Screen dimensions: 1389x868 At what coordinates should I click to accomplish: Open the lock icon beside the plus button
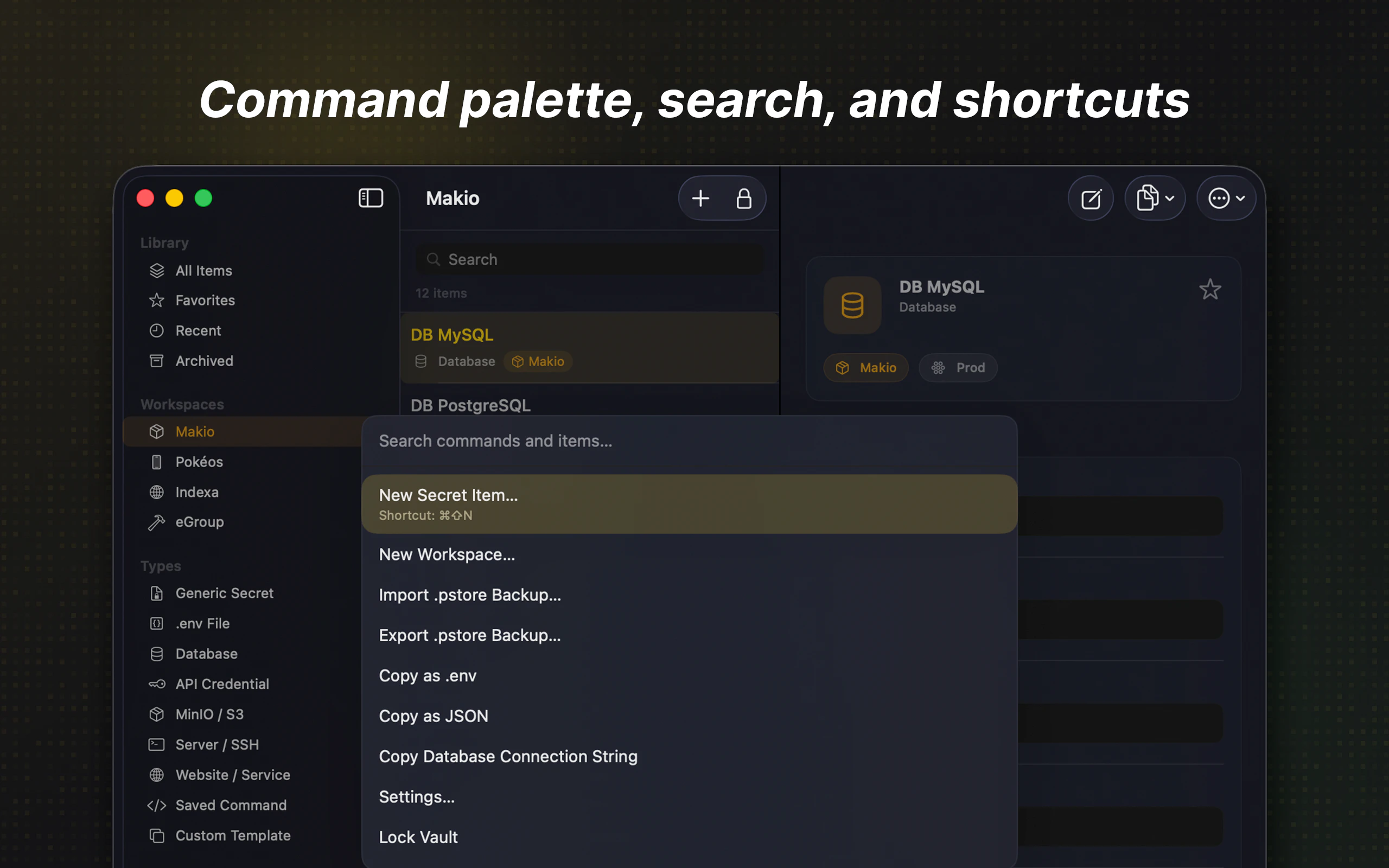click(x=744, y=198)
